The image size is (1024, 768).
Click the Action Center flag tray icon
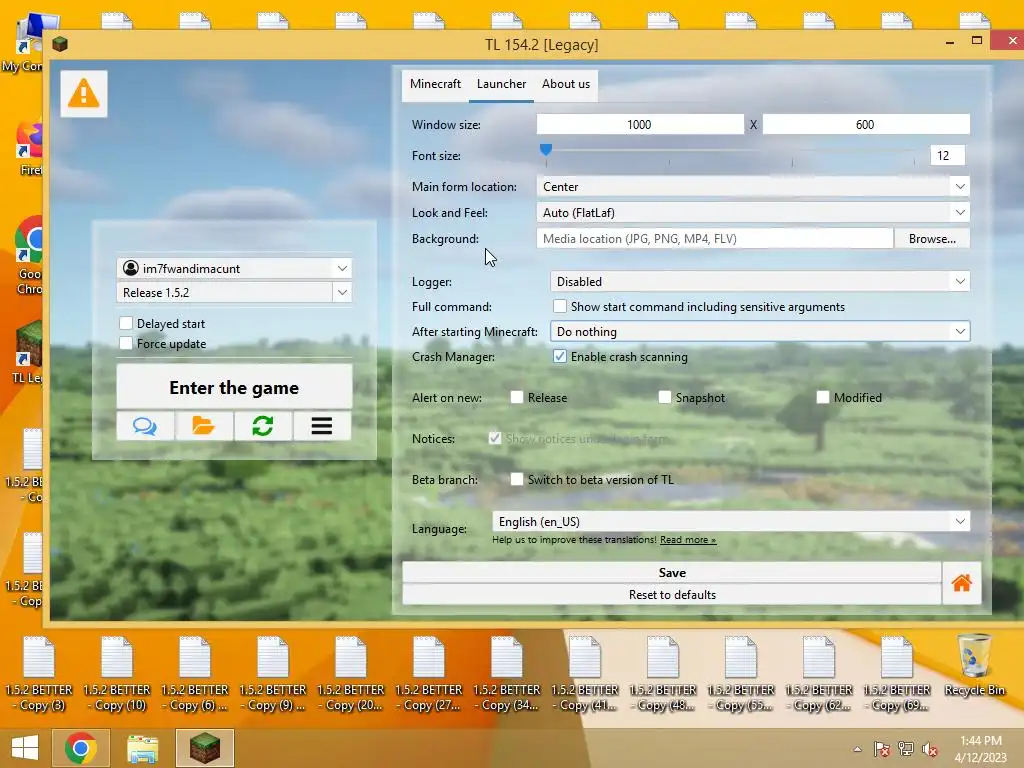coord(882,749)
